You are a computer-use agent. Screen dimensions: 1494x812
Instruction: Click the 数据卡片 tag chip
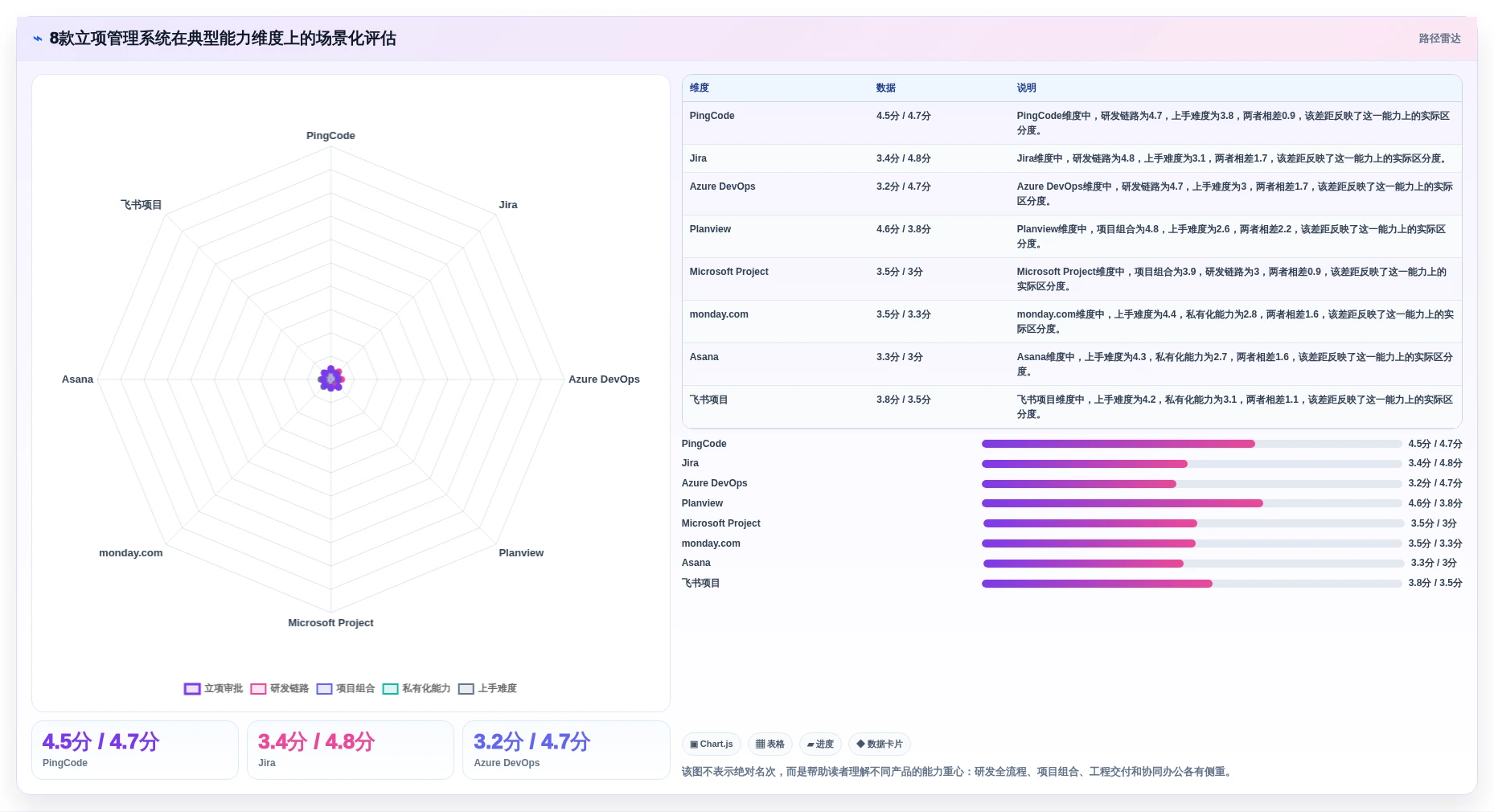click(x=880, y=744)
